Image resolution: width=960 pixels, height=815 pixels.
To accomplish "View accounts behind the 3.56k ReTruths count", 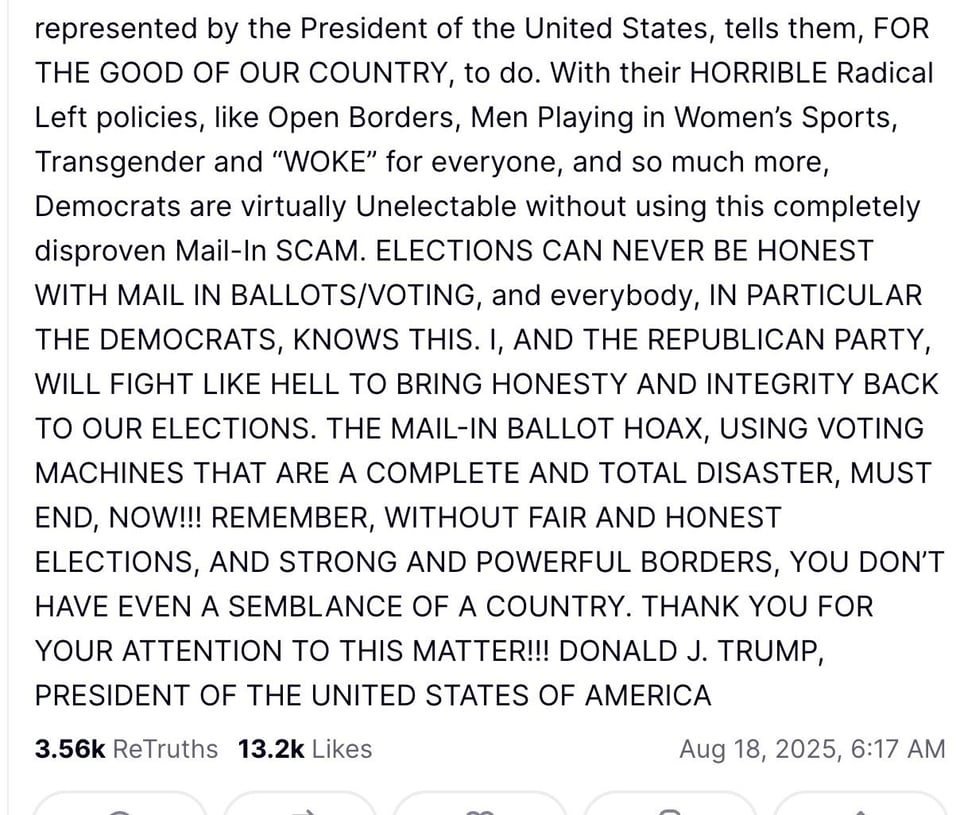I will click(x=126, y=749).
